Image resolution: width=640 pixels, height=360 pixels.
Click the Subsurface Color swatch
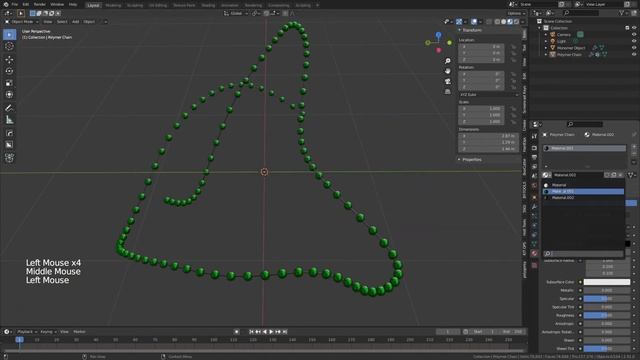pyautogui.click(x=607, y=282)
